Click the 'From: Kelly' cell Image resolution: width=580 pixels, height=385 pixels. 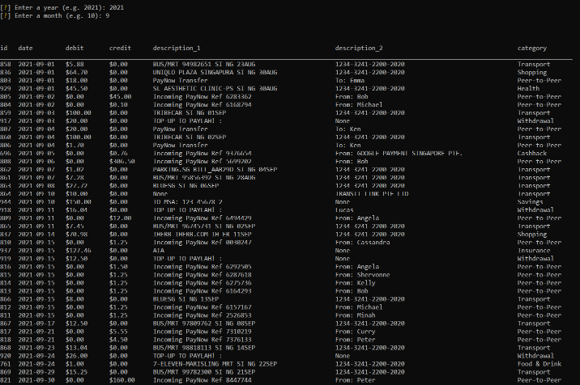pos(355,283)
